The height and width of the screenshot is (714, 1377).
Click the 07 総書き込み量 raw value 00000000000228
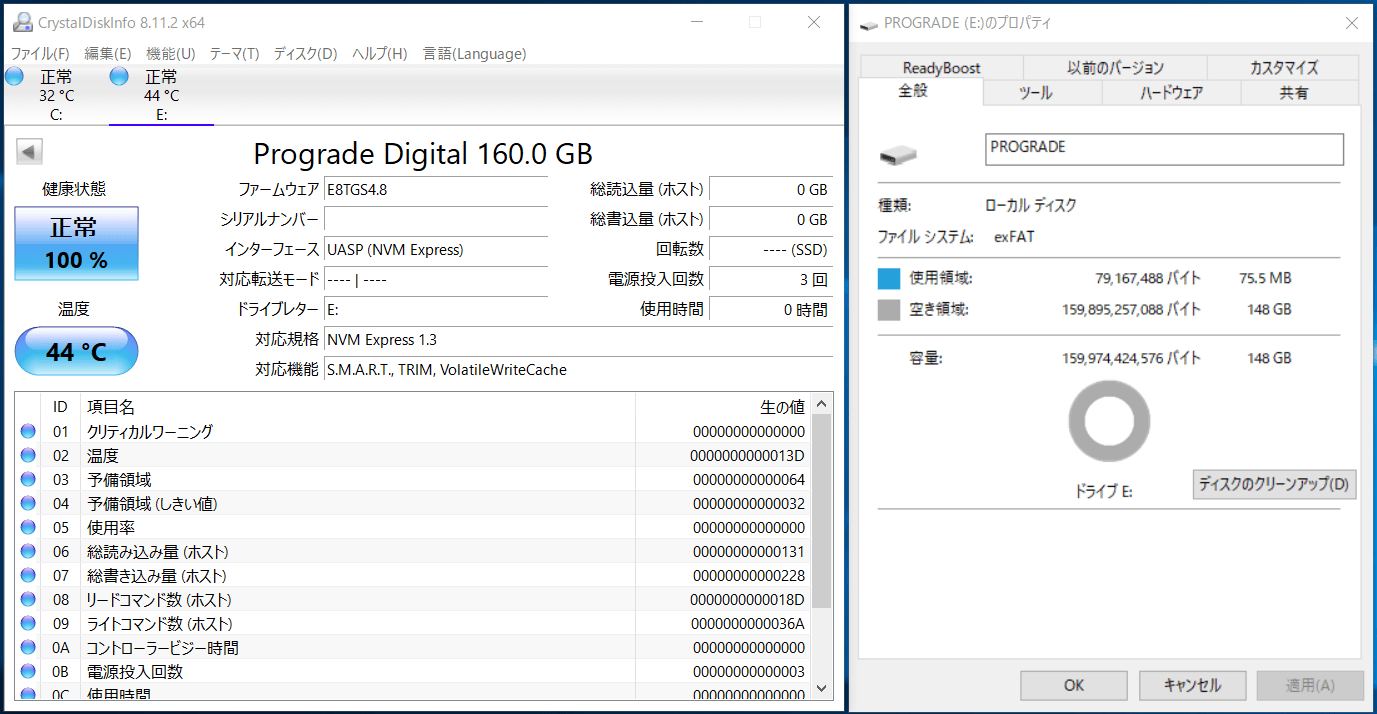coord(749,576)
